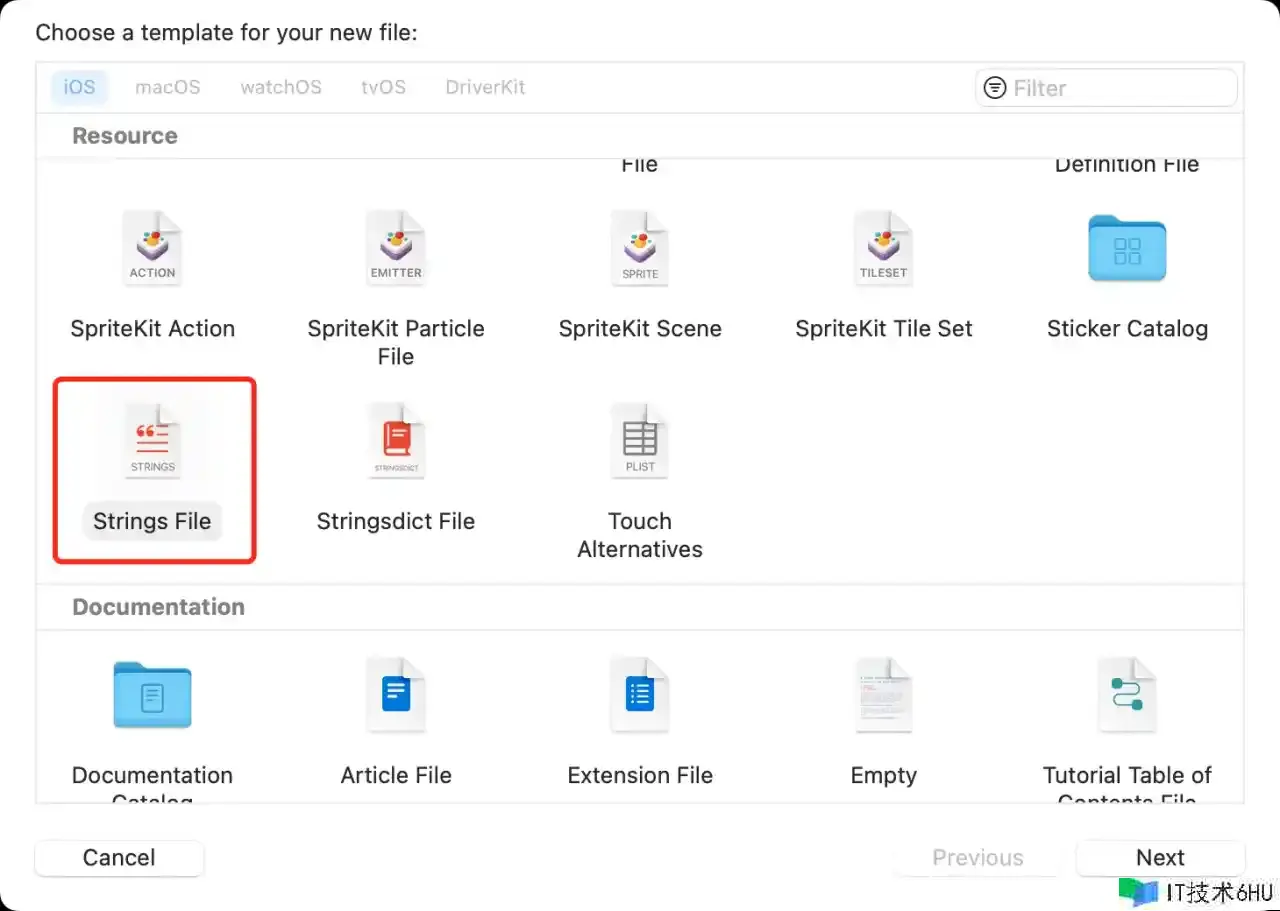Choose the Article File icon

click(396, 696)
